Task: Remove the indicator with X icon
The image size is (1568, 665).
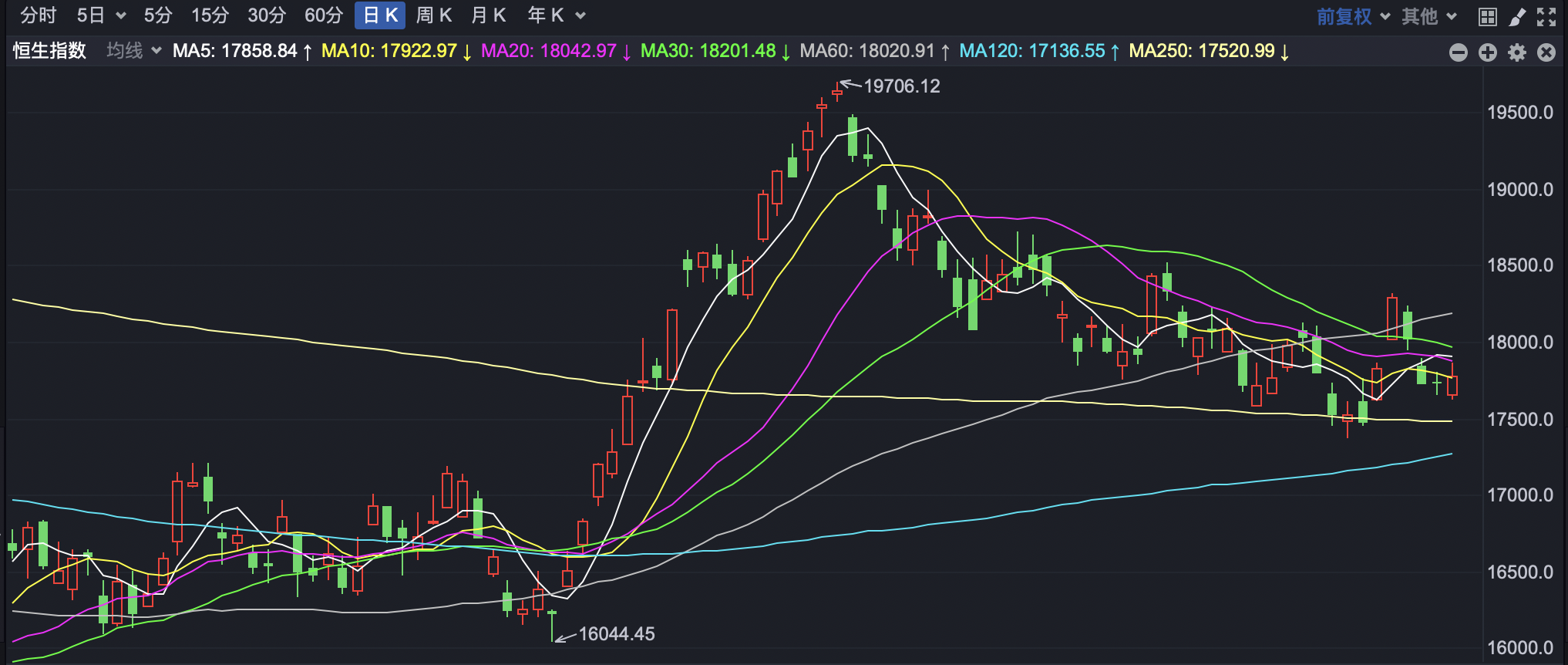Action: [x=1546, y=52]
